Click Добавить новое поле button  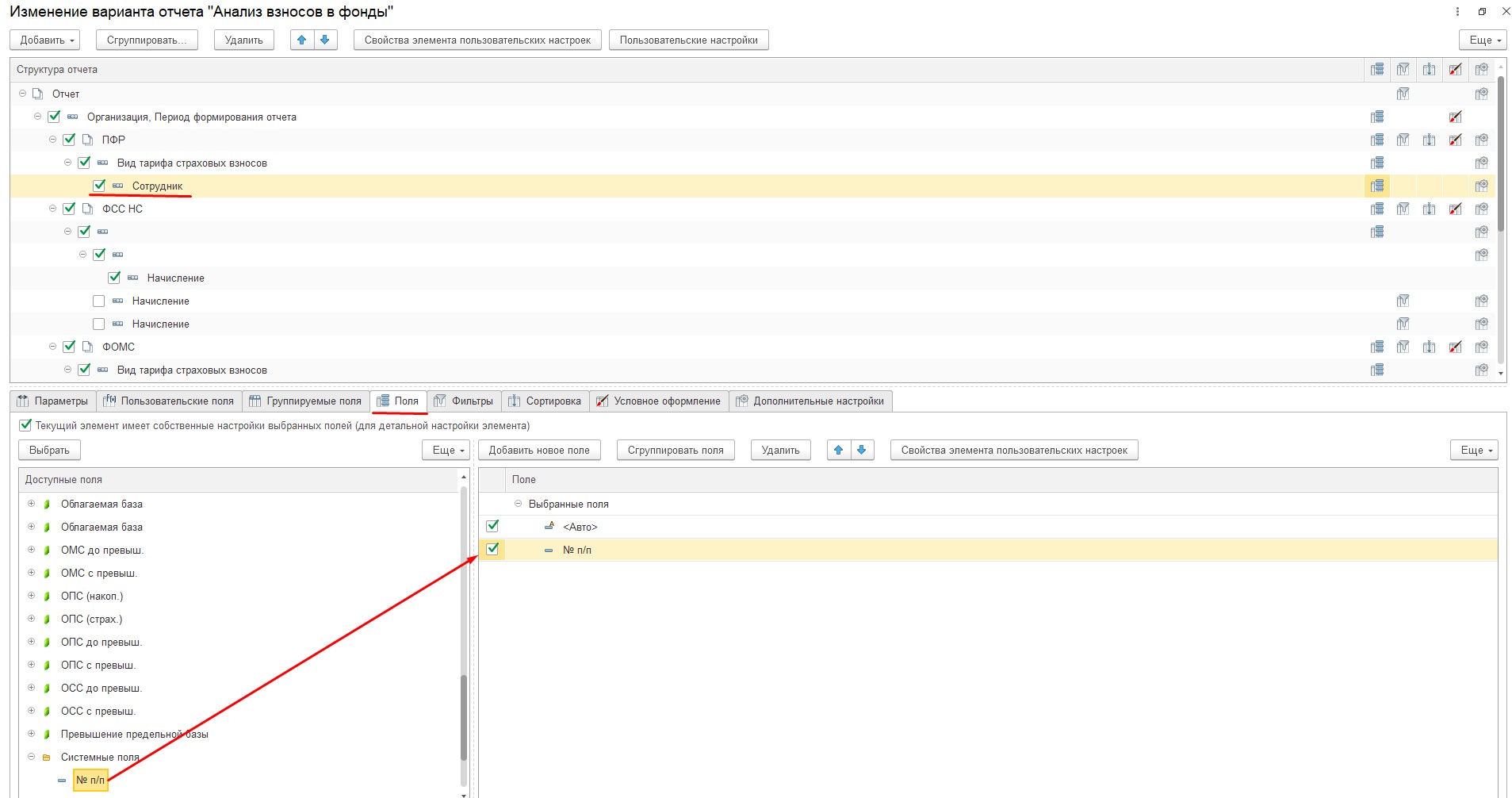point(539,450)
